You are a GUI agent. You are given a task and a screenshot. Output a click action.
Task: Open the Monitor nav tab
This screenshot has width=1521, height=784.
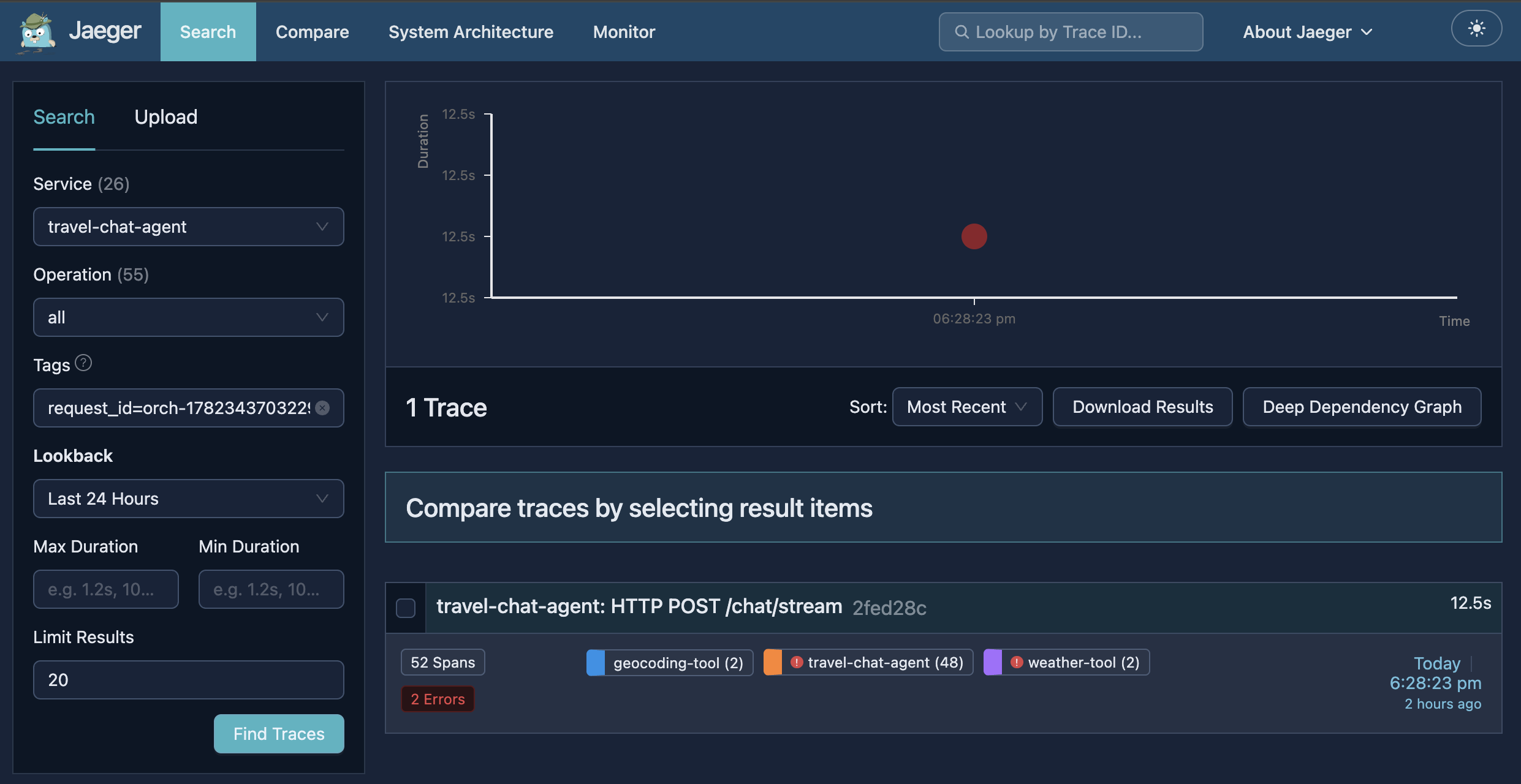[624, 32]
